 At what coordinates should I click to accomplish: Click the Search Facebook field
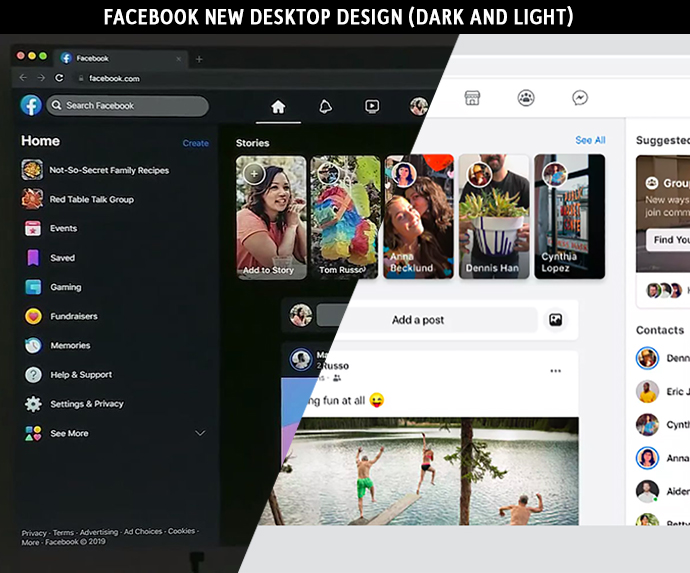[127, 106]
